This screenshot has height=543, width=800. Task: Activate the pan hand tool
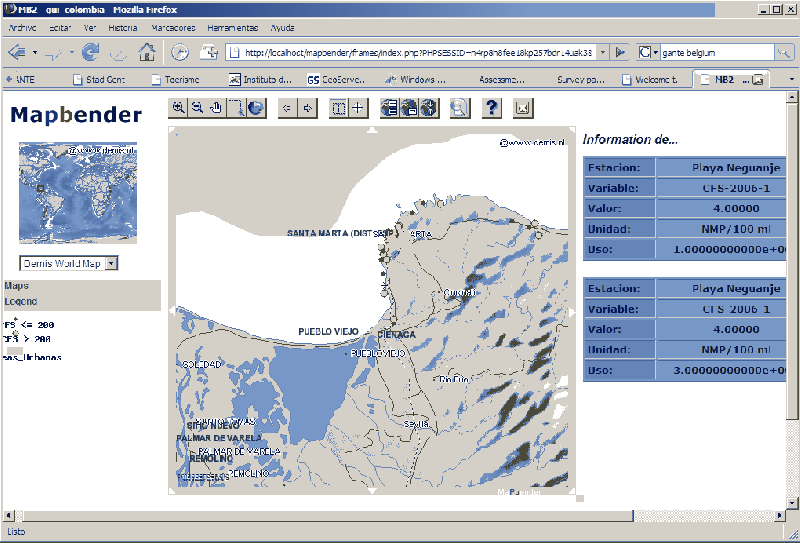(x=215, y=108)
